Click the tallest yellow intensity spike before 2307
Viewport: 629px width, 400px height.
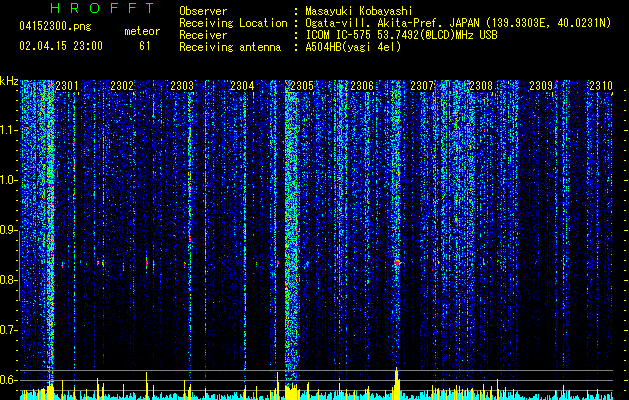[396, 383]
